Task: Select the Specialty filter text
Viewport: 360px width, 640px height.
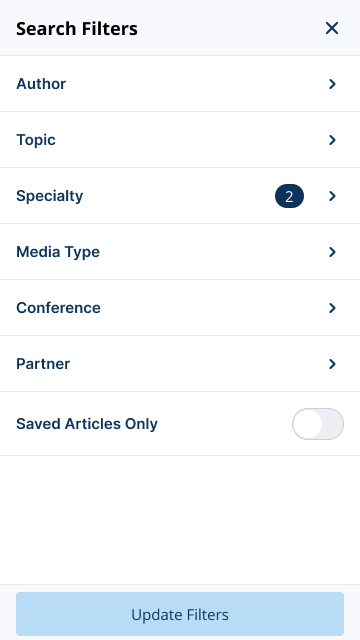Action: (49, 196)
